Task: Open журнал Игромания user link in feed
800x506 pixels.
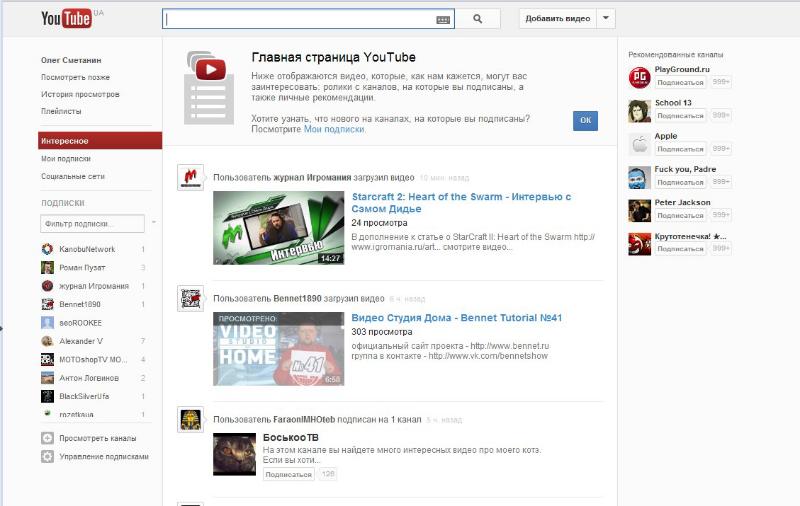Action: tap(312, 178)
